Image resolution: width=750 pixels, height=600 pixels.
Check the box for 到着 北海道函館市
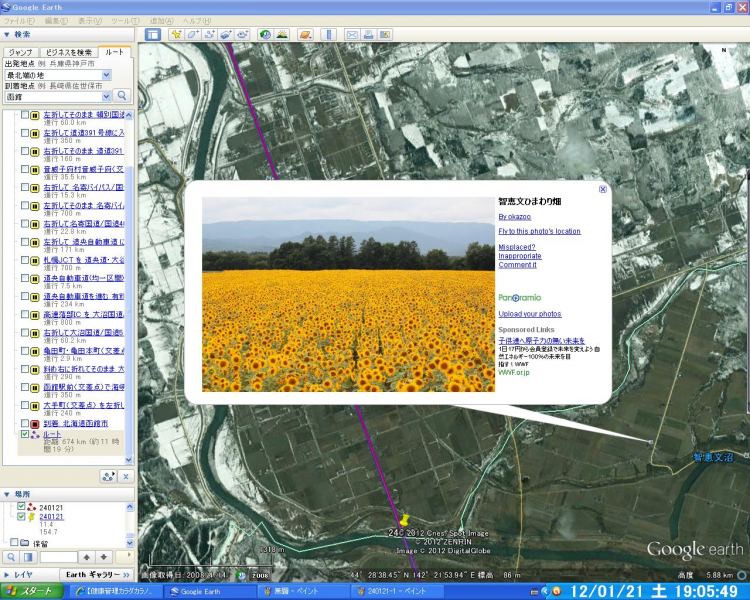(x=25, y=423)
